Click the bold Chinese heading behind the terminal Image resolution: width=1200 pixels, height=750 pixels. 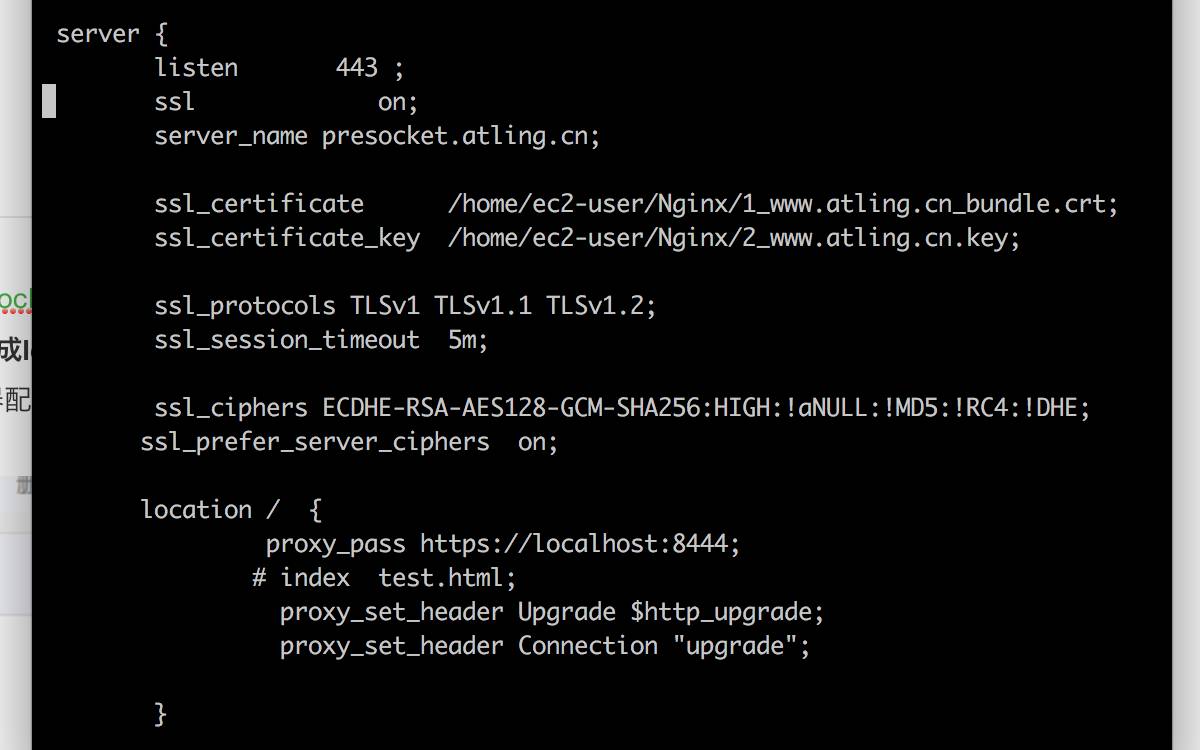pos(12,350)
